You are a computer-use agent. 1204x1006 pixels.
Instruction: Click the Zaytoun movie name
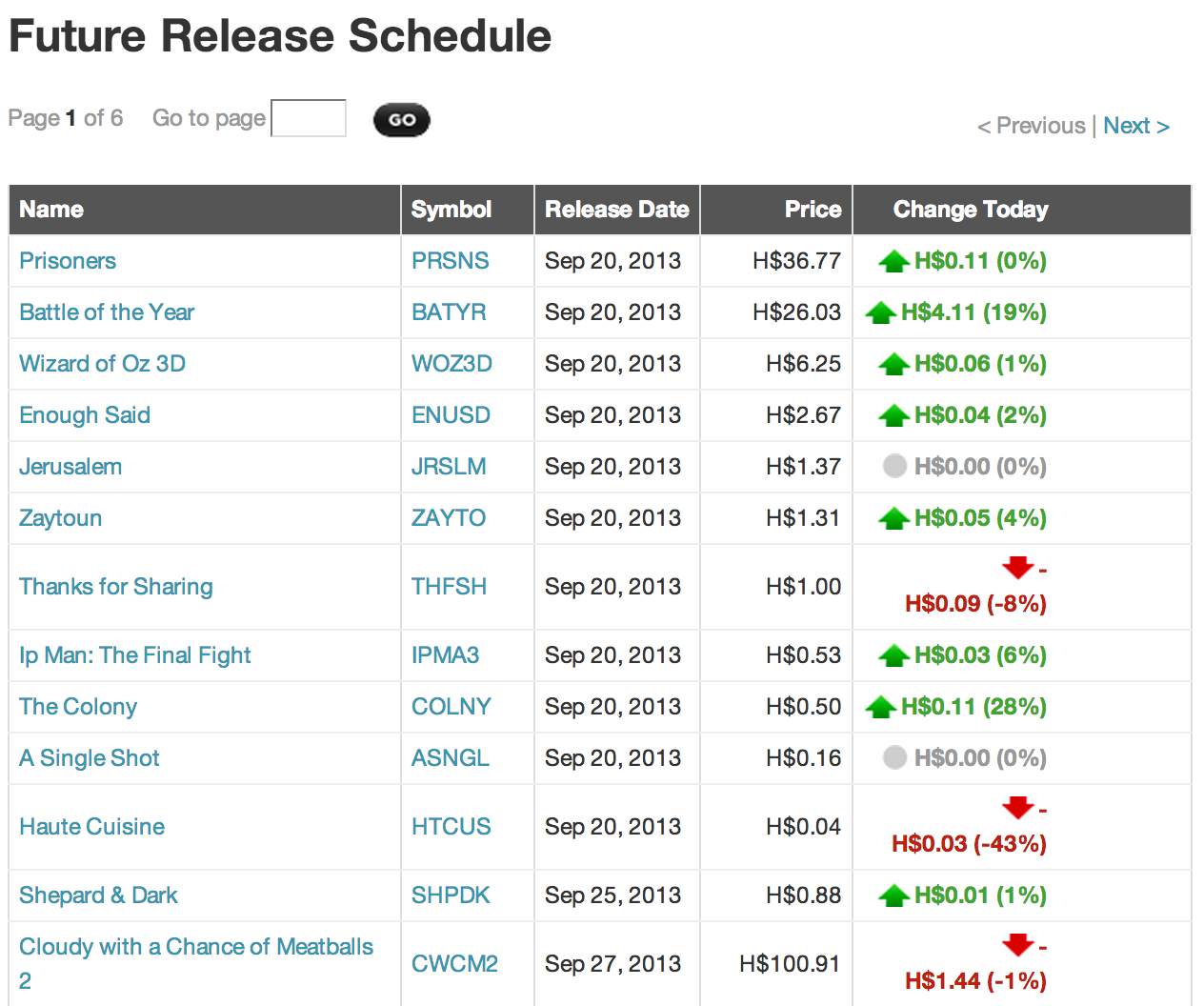click(x=60, y=518)
